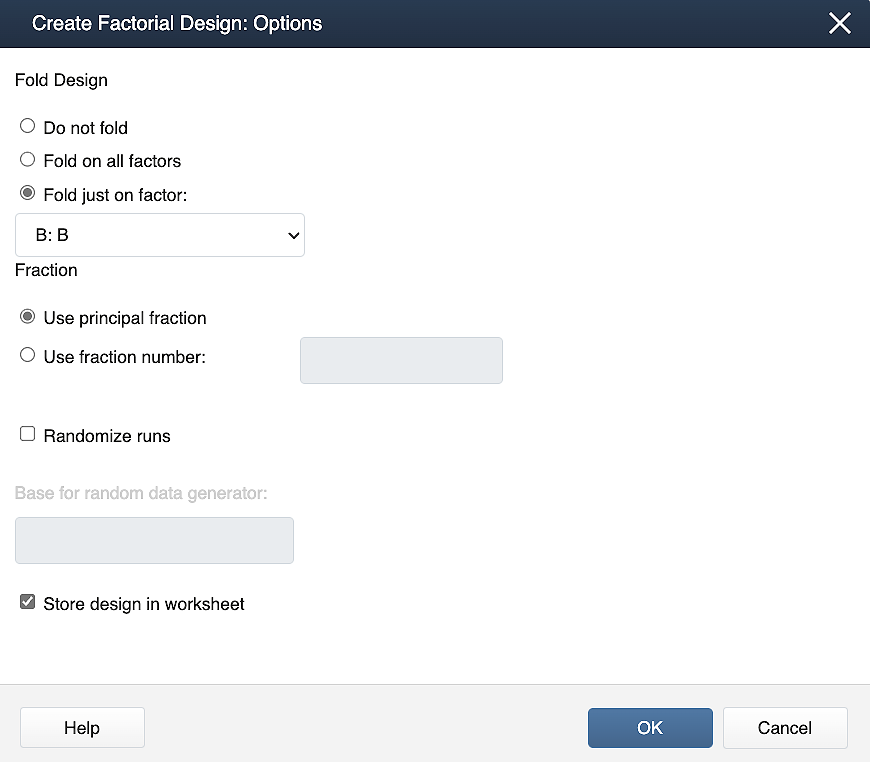870x762 pixels.
Task: Close the Options dialog with the X icon
Action: point(839,24)
